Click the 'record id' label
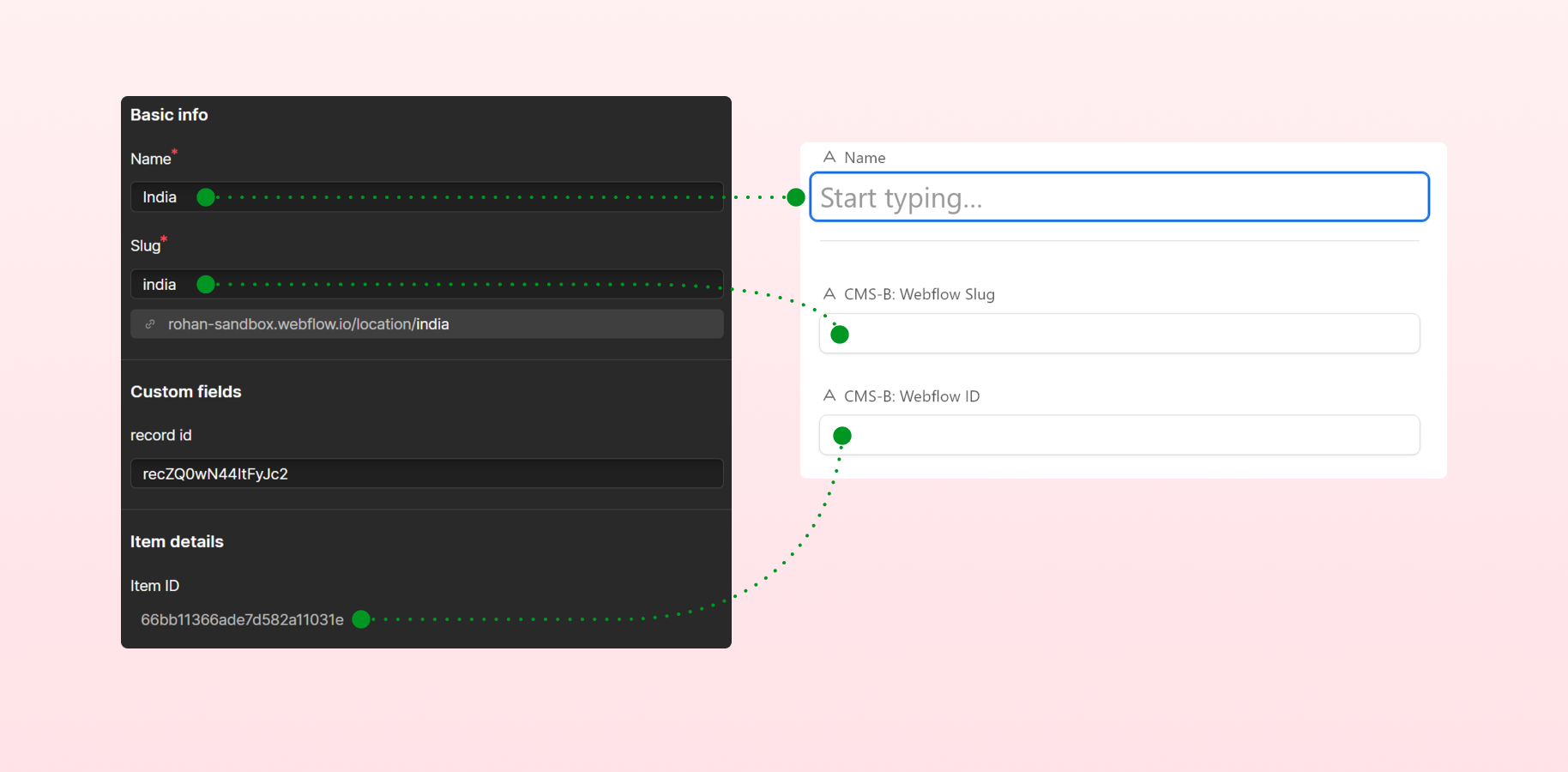This screenshot has height=772, width=1568. point(161,436)
